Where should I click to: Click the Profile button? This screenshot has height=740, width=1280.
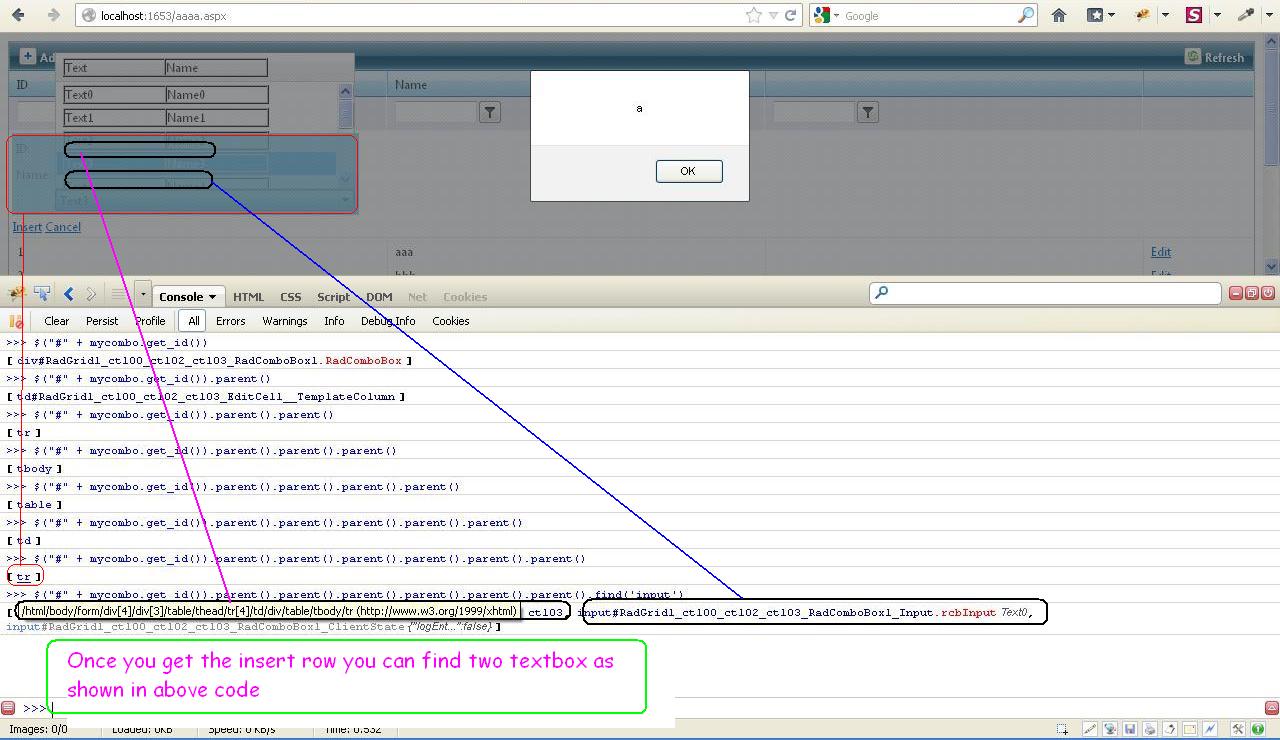point(150,321)
